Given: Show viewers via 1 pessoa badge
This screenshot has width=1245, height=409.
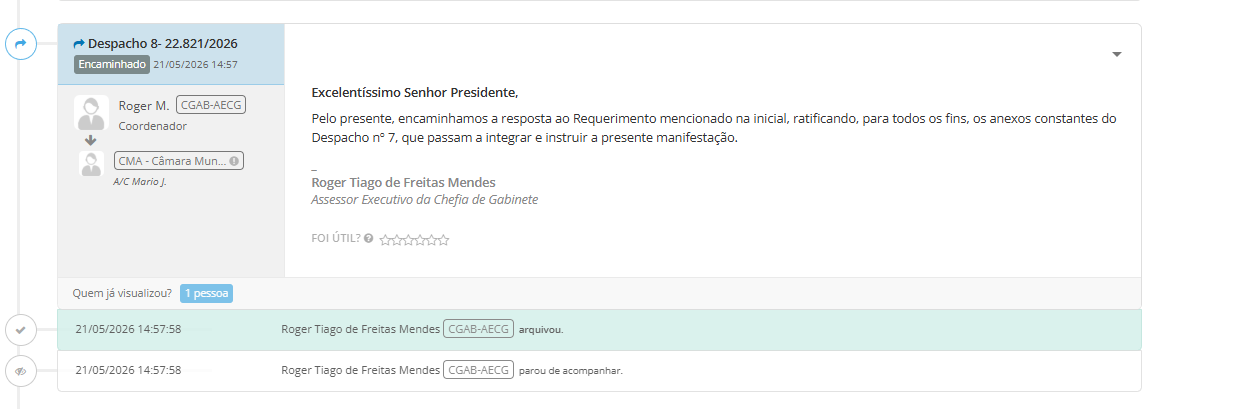Looking at the screenshot, I should (207, 293).
